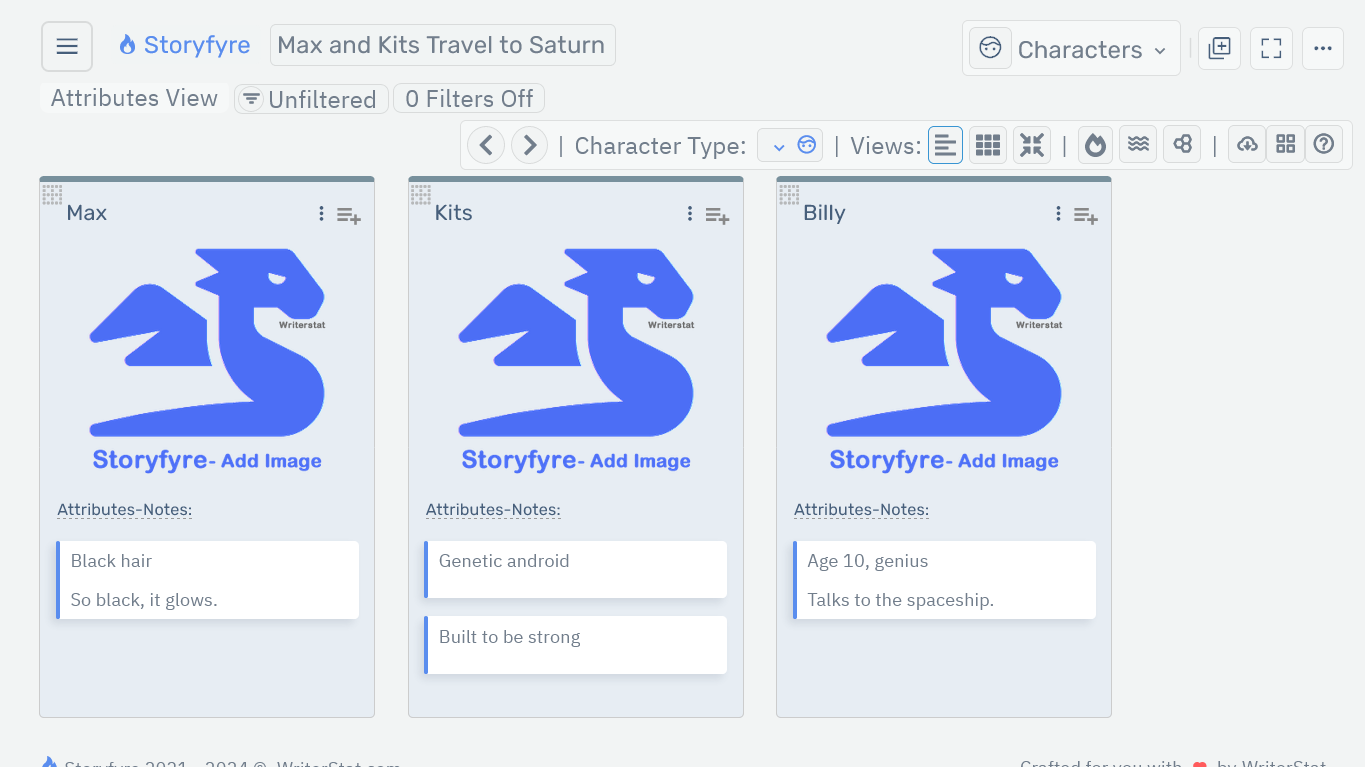The width and height of the screenshot is (1365, 767).
Task: Click the waves icon in the toolbar
Action: click(1138, 145)
